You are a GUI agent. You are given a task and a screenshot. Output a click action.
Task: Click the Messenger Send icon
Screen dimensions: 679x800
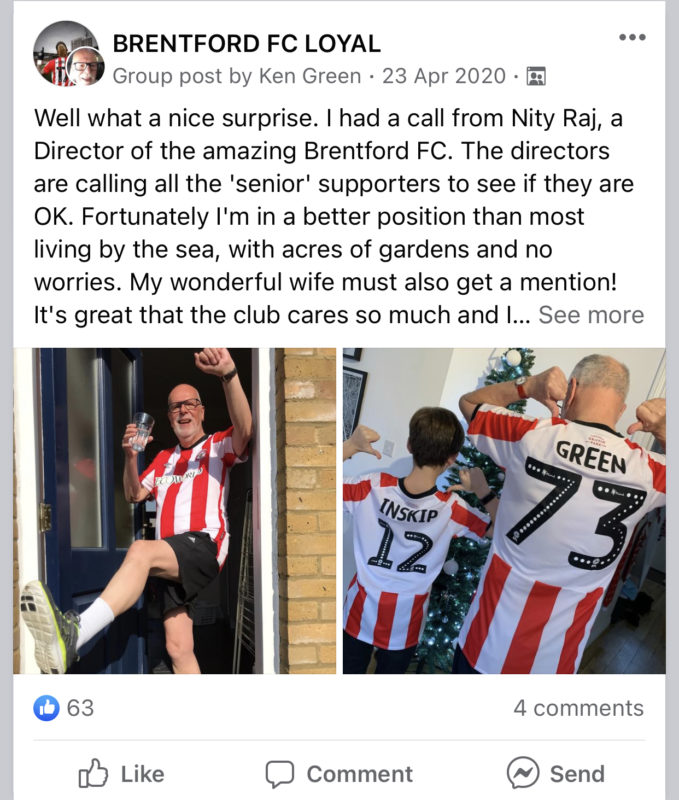(523, 773)
